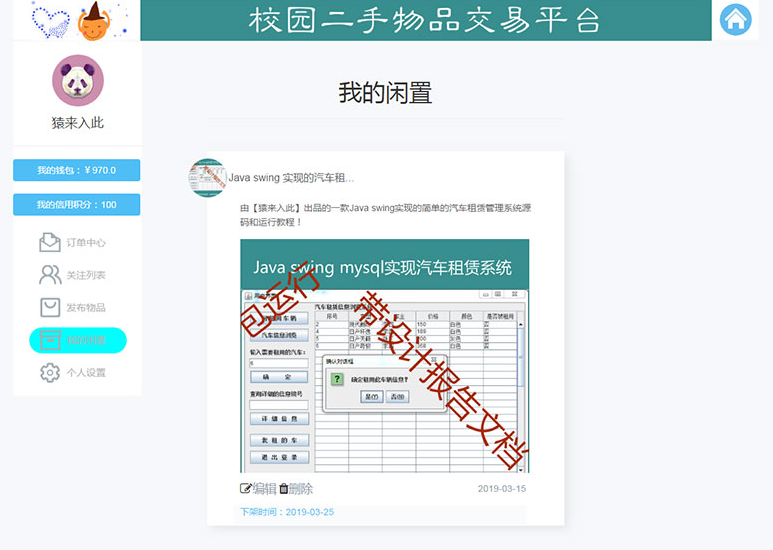The height and width of the screenshot is (550, 773).
Task: View my credit score 100 button
Action: point(76,205)
